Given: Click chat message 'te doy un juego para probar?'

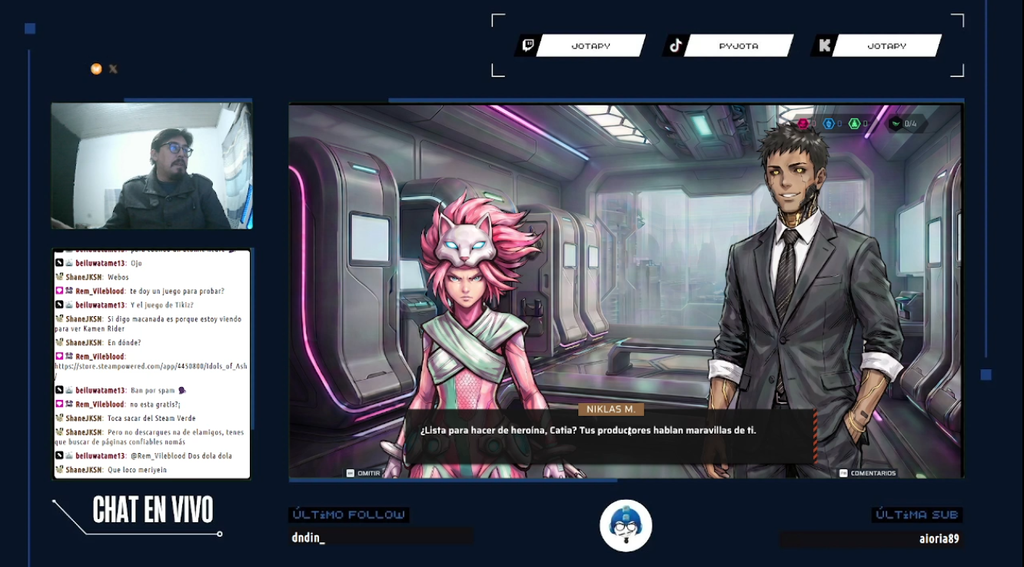Looking at the screenshot, I should pos(177,291).
